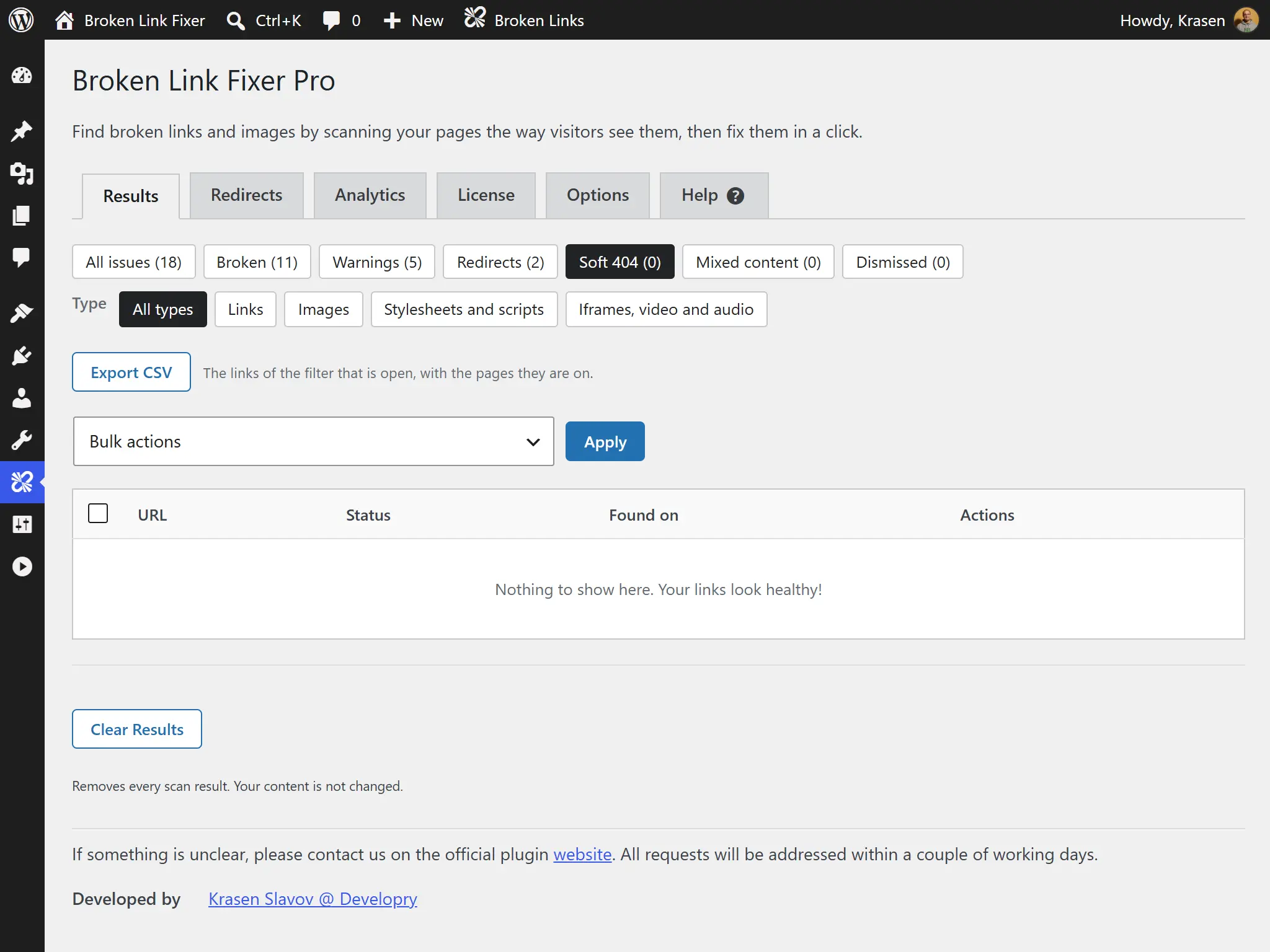
Task: Open the Pages sidebar icon
Action: pos(22,216)
